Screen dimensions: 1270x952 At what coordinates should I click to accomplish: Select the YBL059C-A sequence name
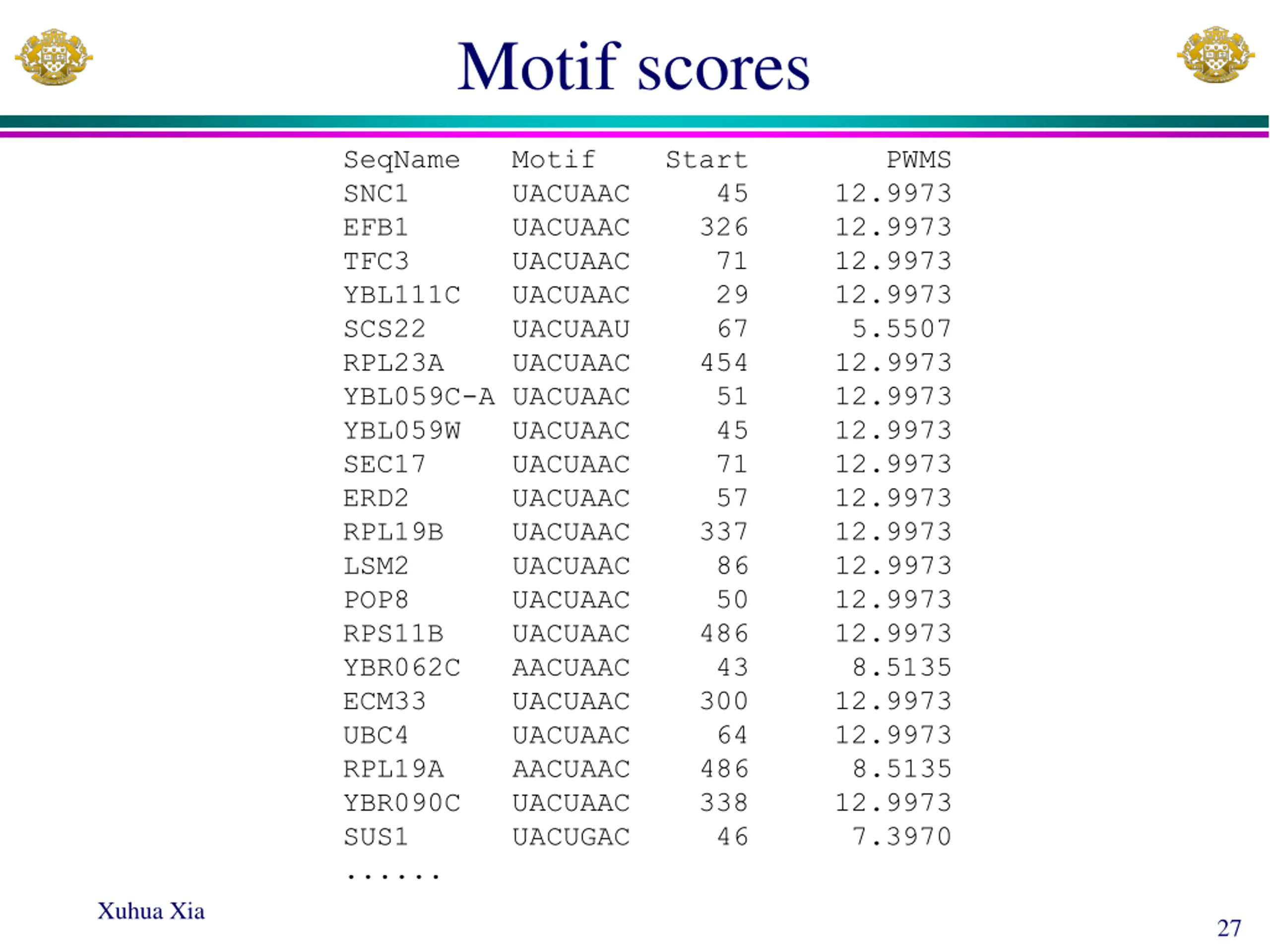click(419, 397)
